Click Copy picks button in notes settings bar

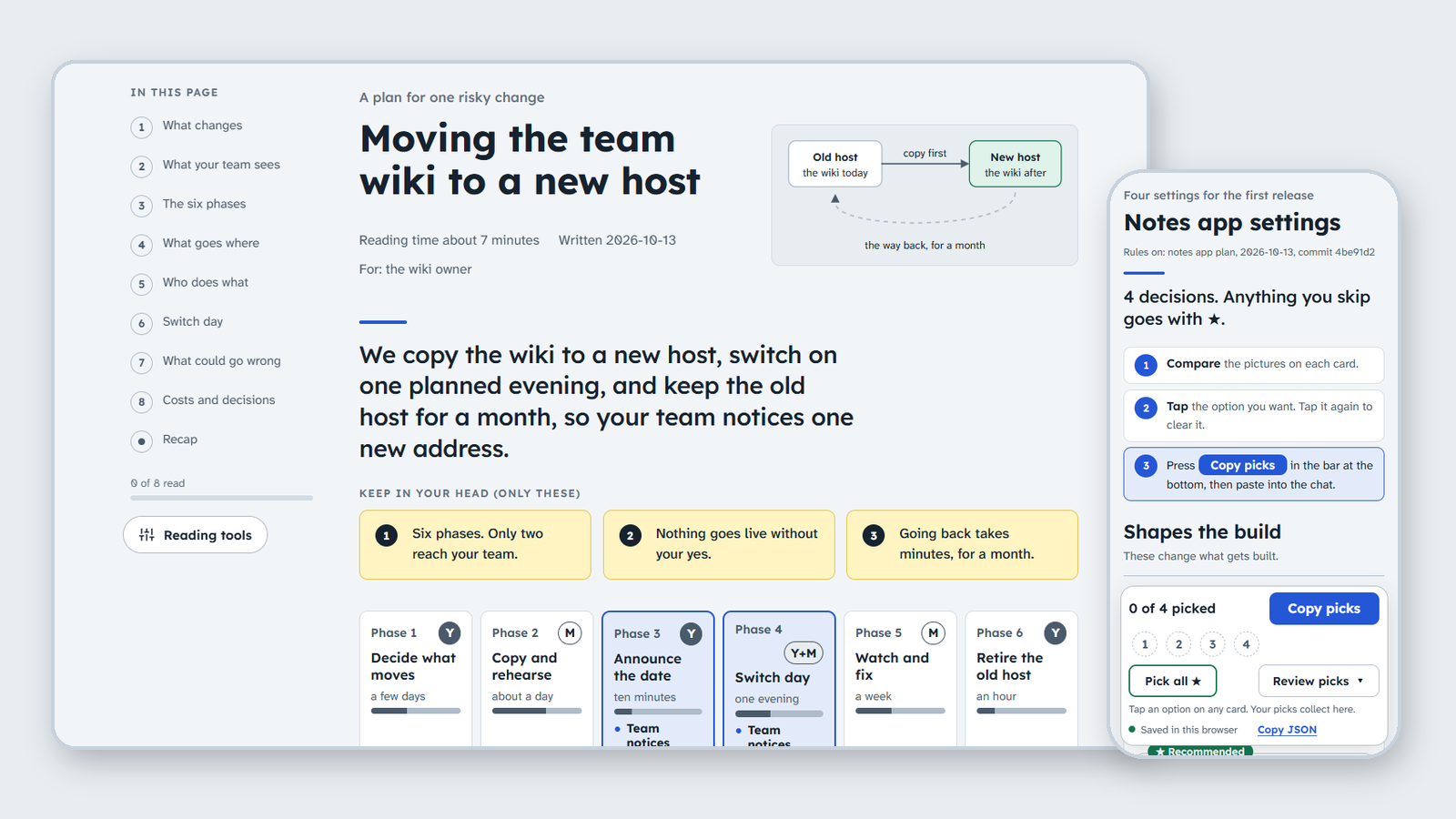pos(1323,608)
